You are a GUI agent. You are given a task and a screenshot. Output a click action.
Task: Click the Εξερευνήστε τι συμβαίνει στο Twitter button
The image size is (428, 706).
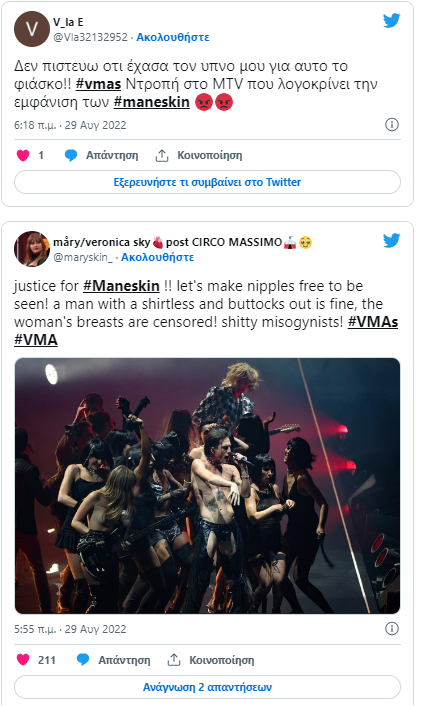point(207,182)
